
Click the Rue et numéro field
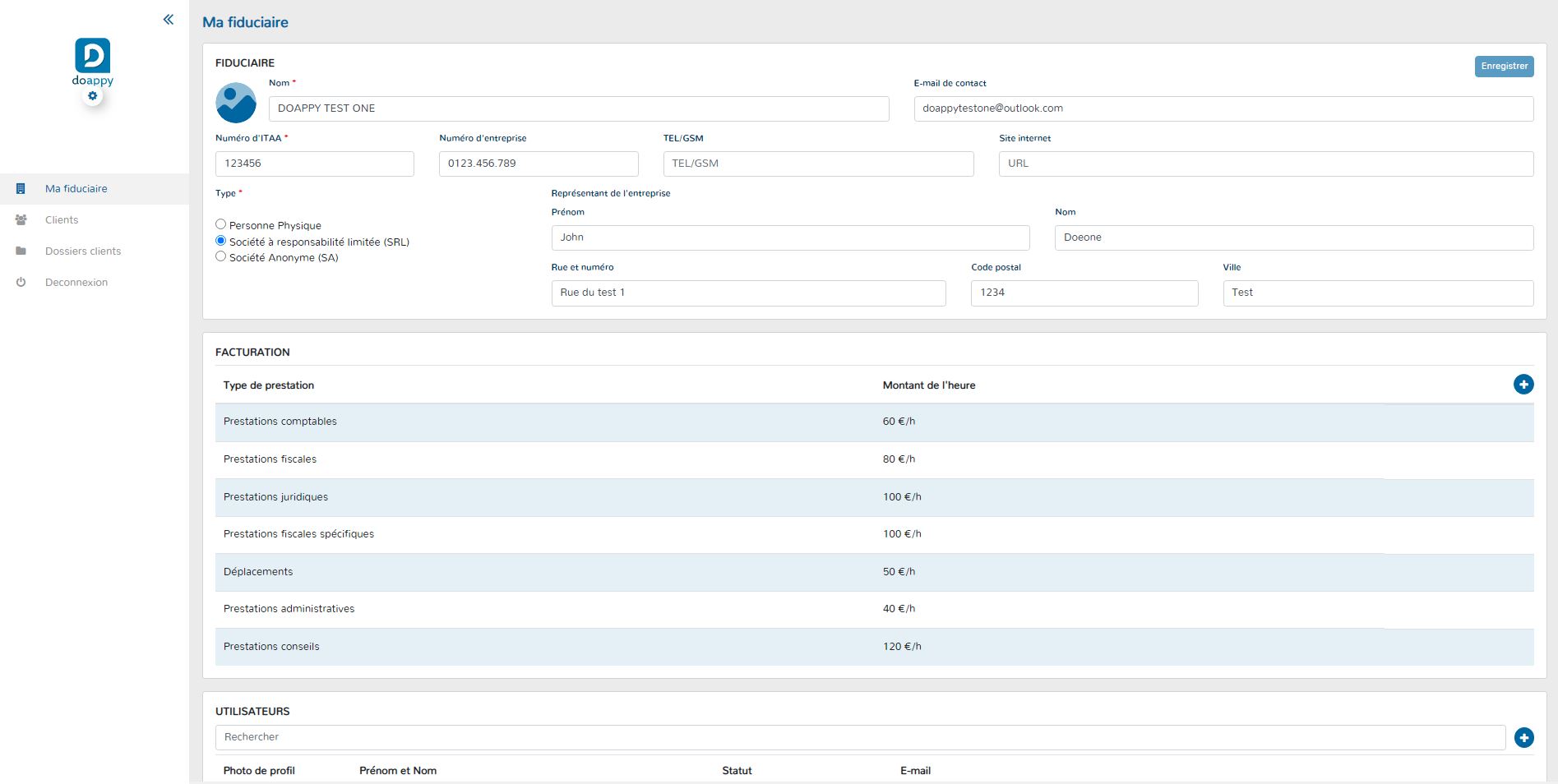point(748,293)
